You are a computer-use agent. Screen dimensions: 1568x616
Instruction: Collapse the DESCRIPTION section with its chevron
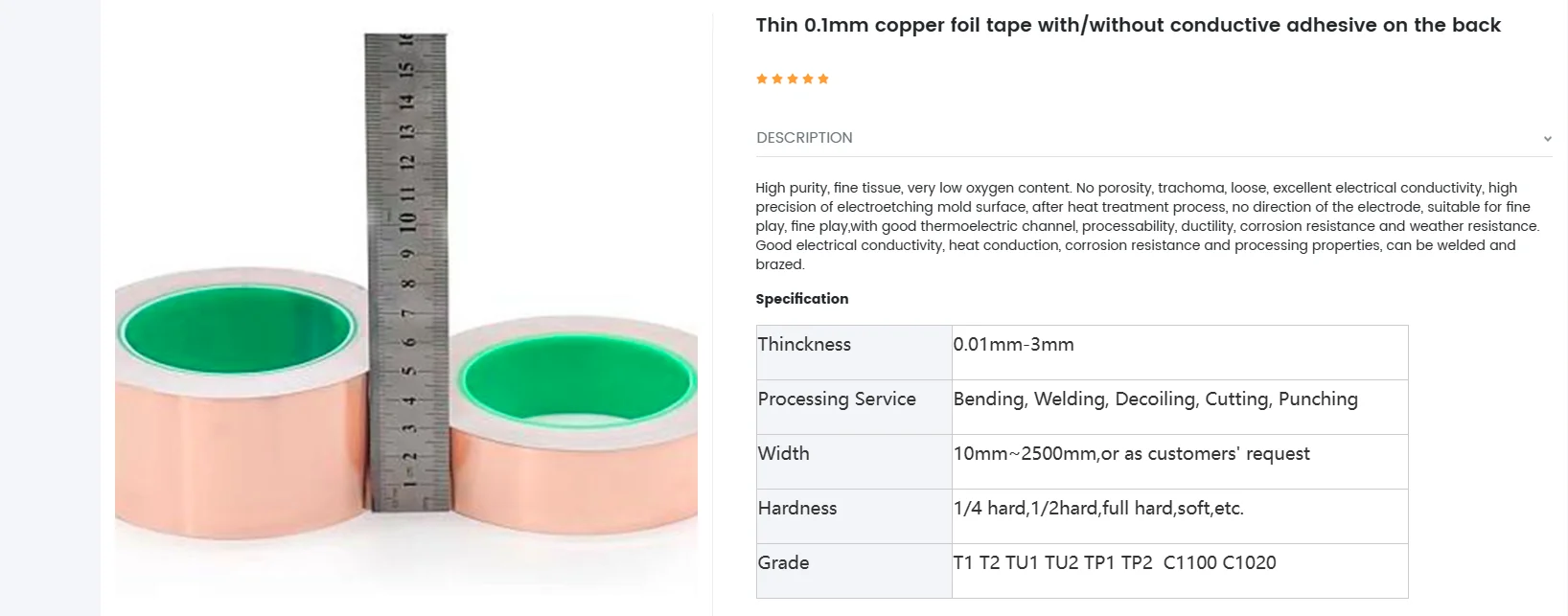click(1548, 137)
